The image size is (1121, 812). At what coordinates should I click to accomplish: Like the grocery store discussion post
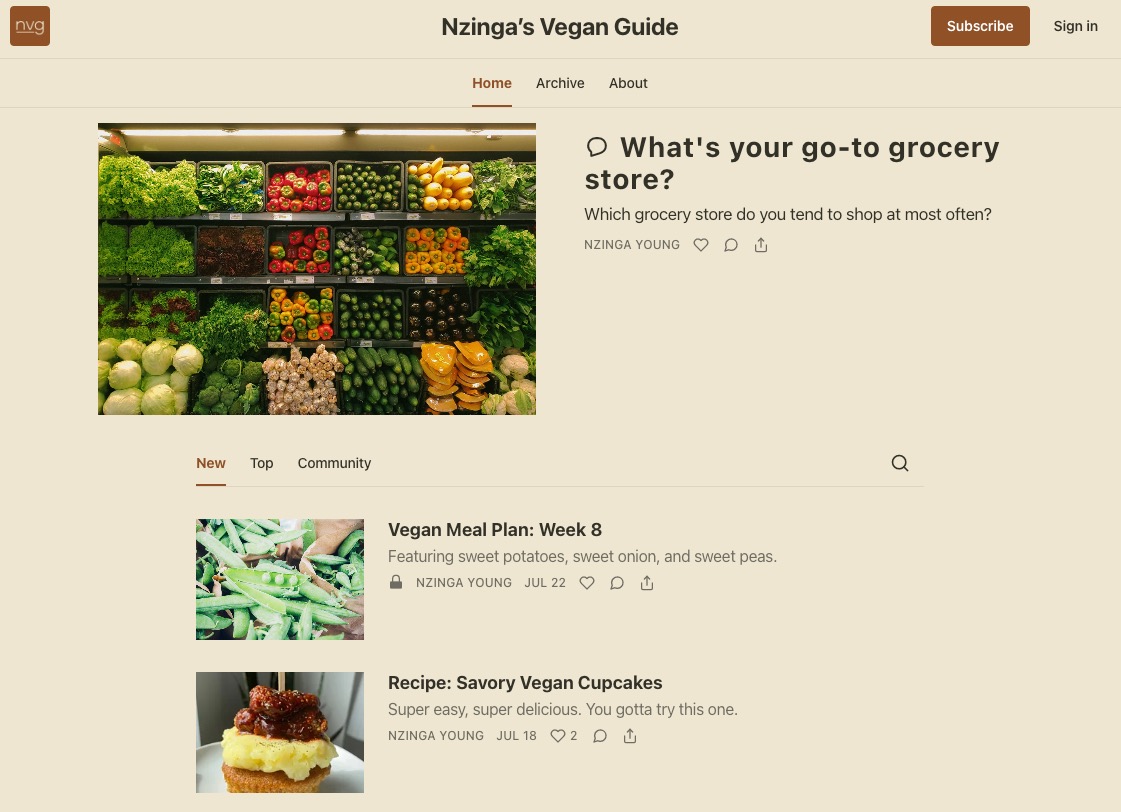tap(701, 245)
